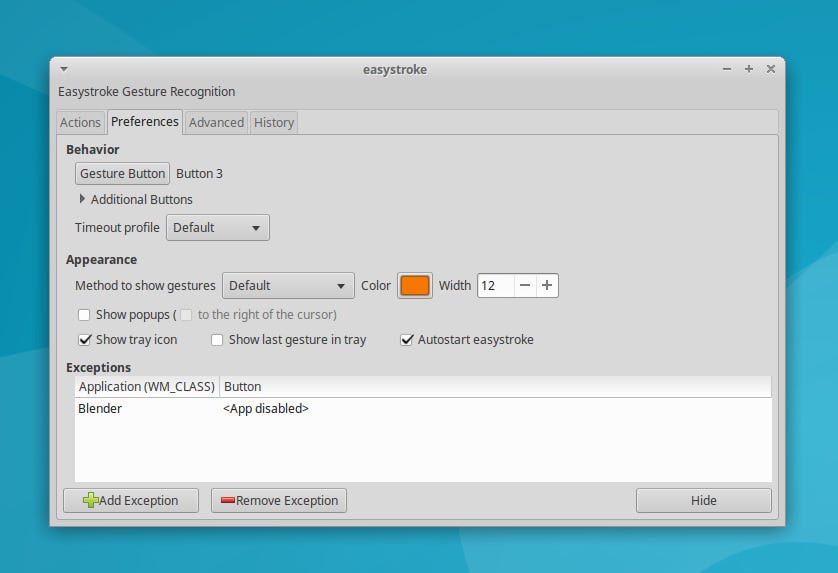
Task: Open the window menu arrow in title bar
Action: pos(64,69)
